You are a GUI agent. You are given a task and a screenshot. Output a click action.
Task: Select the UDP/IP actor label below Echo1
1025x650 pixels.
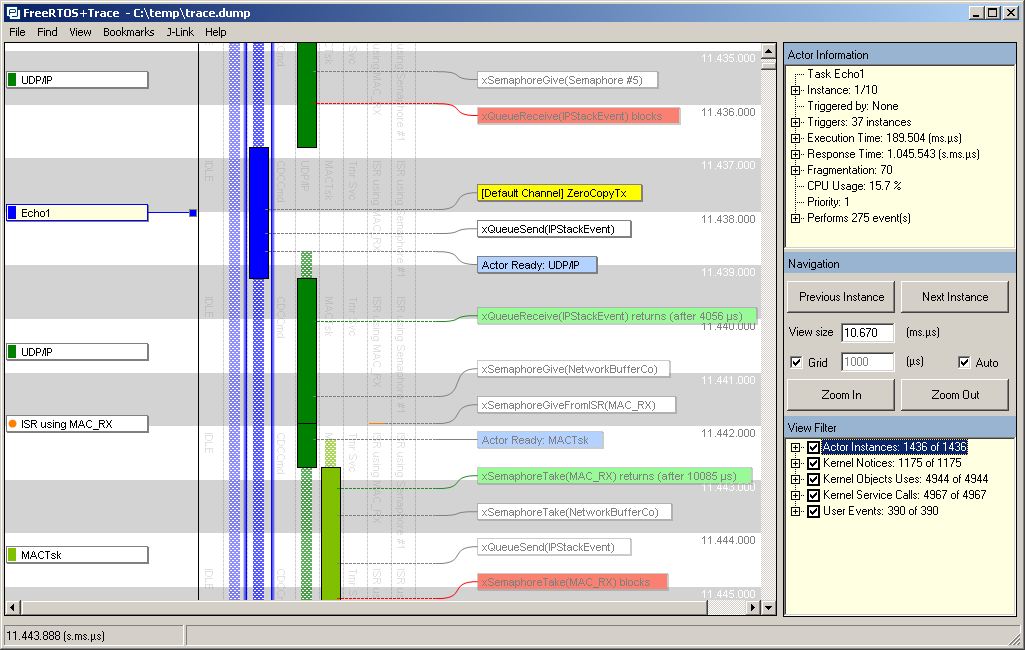[77, 352]
